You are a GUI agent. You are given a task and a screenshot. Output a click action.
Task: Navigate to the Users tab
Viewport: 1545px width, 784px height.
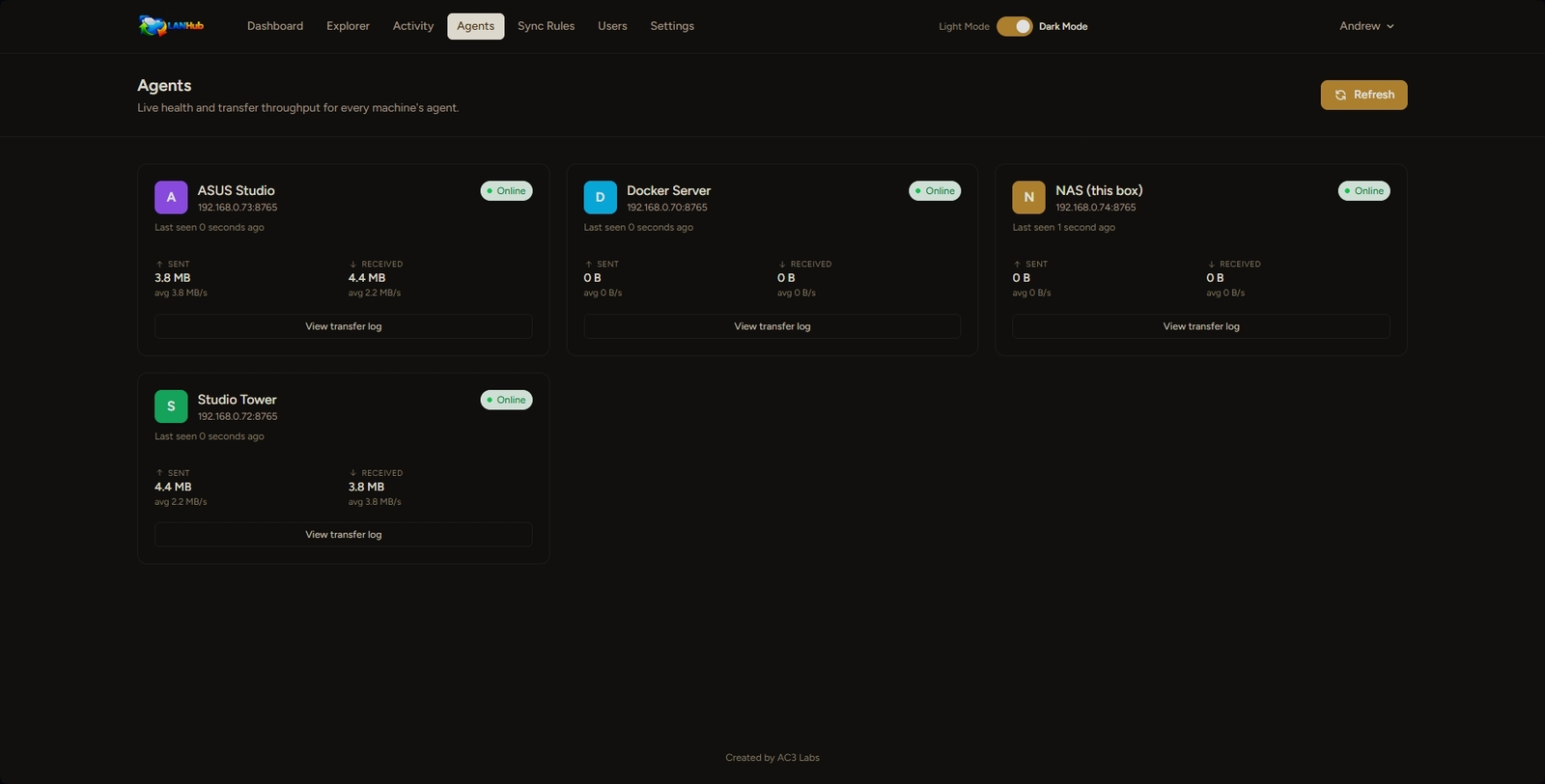[612, 26]
